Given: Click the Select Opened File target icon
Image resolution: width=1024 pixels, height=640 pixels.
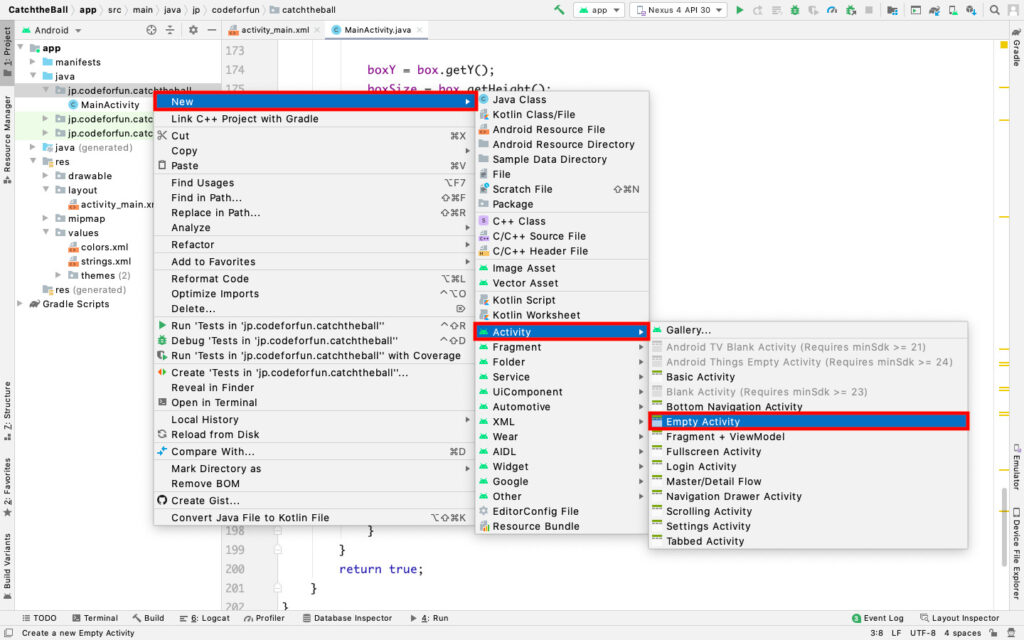Looking at the screenshot, I should click(x=152, y=30).
